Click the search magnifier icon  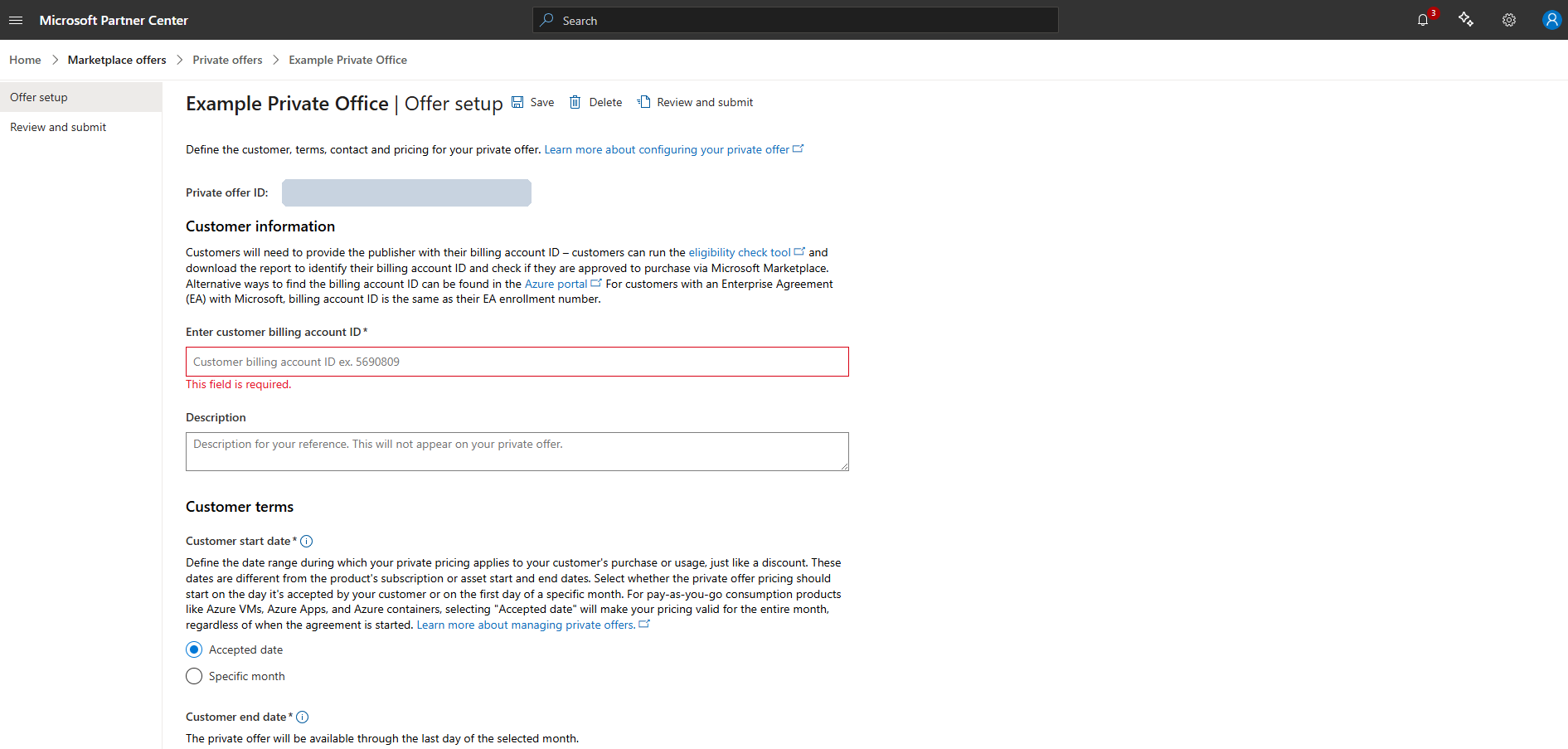pos(546,20)
